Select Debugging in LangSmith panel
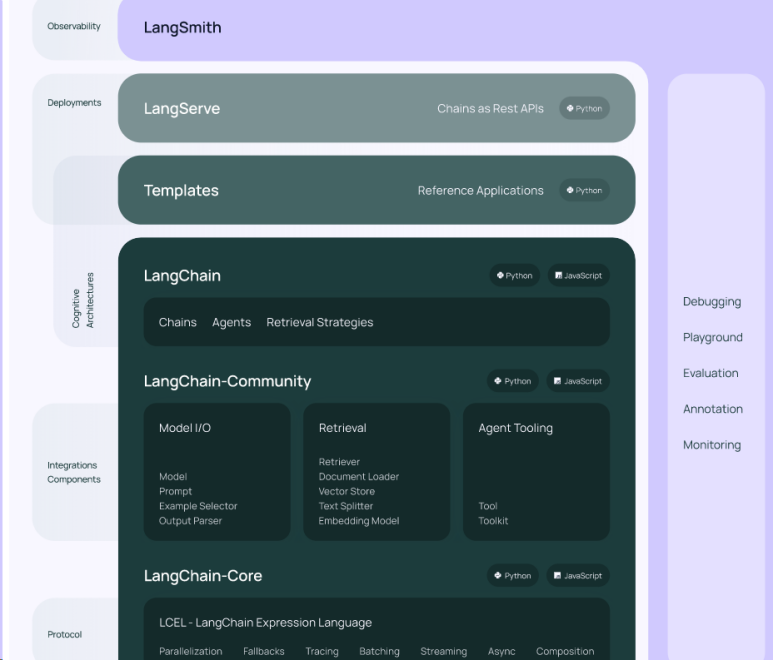Image resolution: width=774 pixels, height=660 pixels. [712, 302]
